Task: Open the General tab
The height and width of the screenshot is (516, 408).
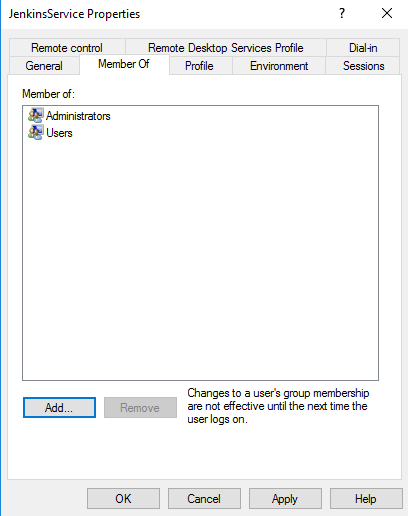Action: pyautogui.click(x=44, y=66)
